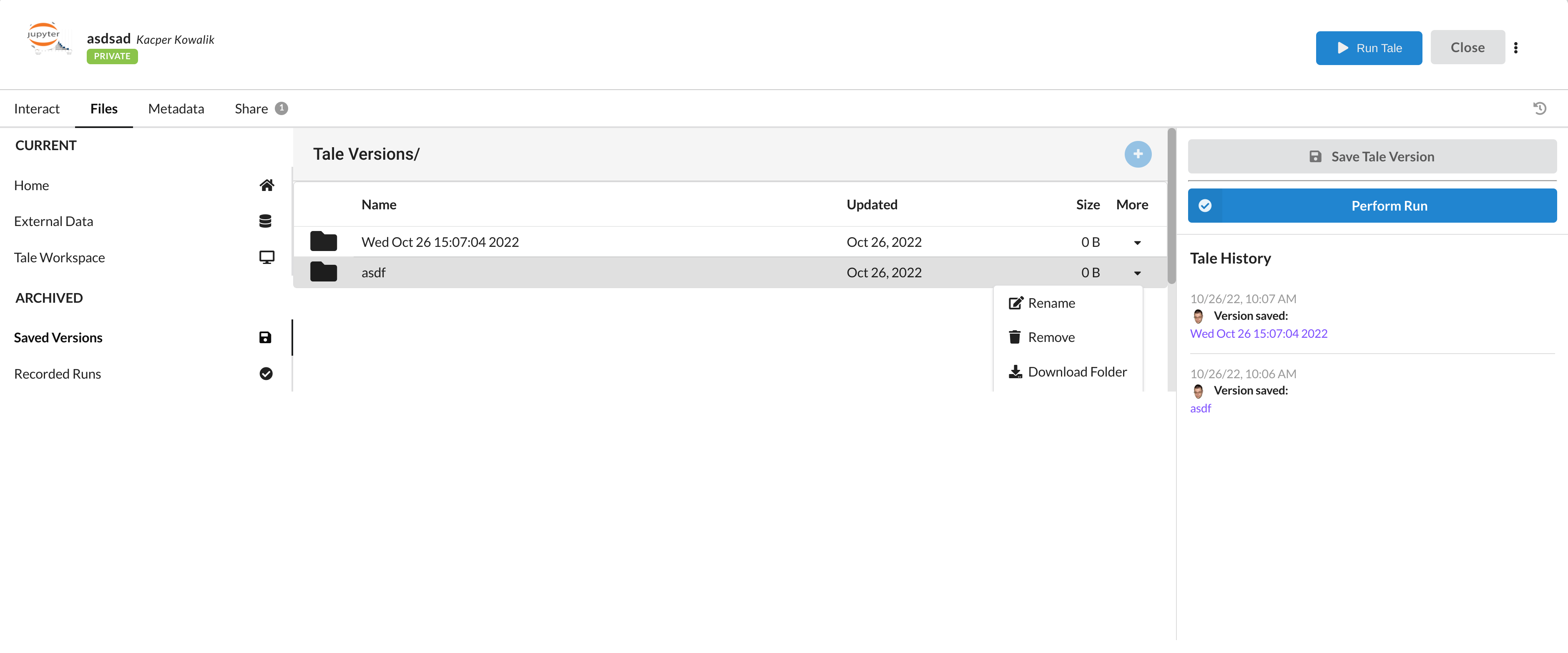Click the blue plus icon in Tale Versions
Viewport: 1568px width, 653px height.
1138,154
